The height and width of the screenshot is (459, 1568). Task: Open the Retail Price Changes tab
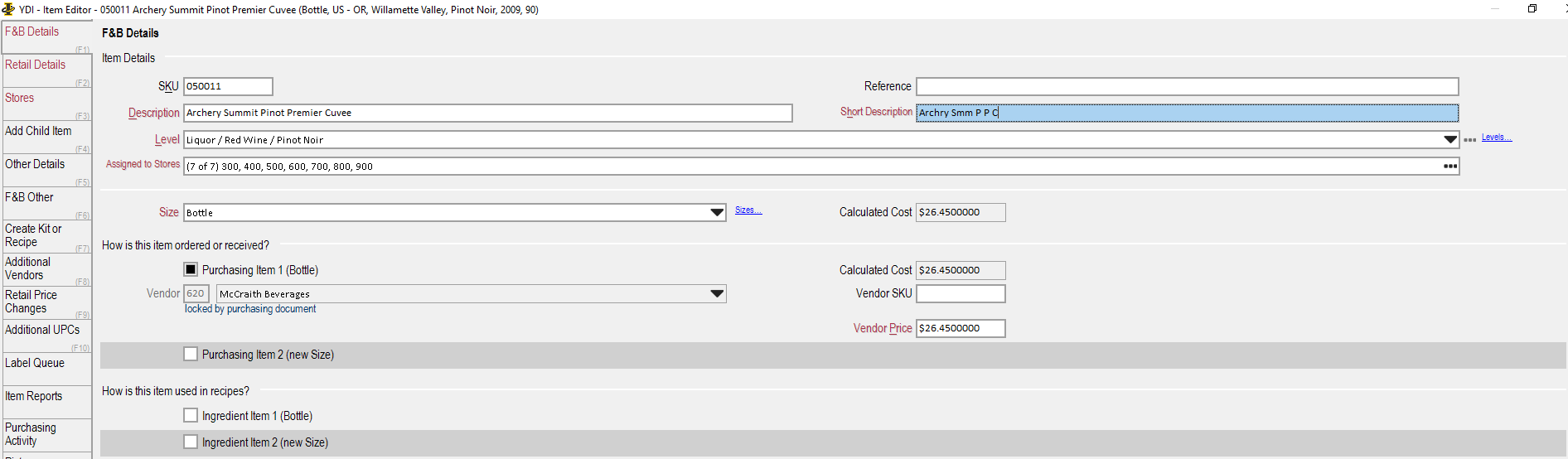click(x=47, y=303)
